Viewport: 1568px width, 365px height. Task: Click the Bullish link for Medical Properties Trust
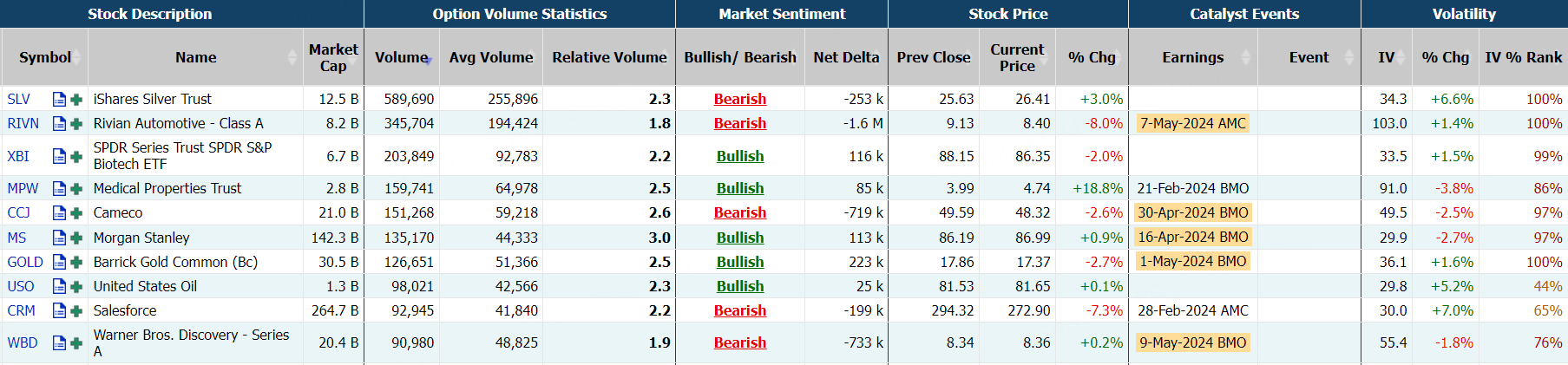(x=739, y=189)
